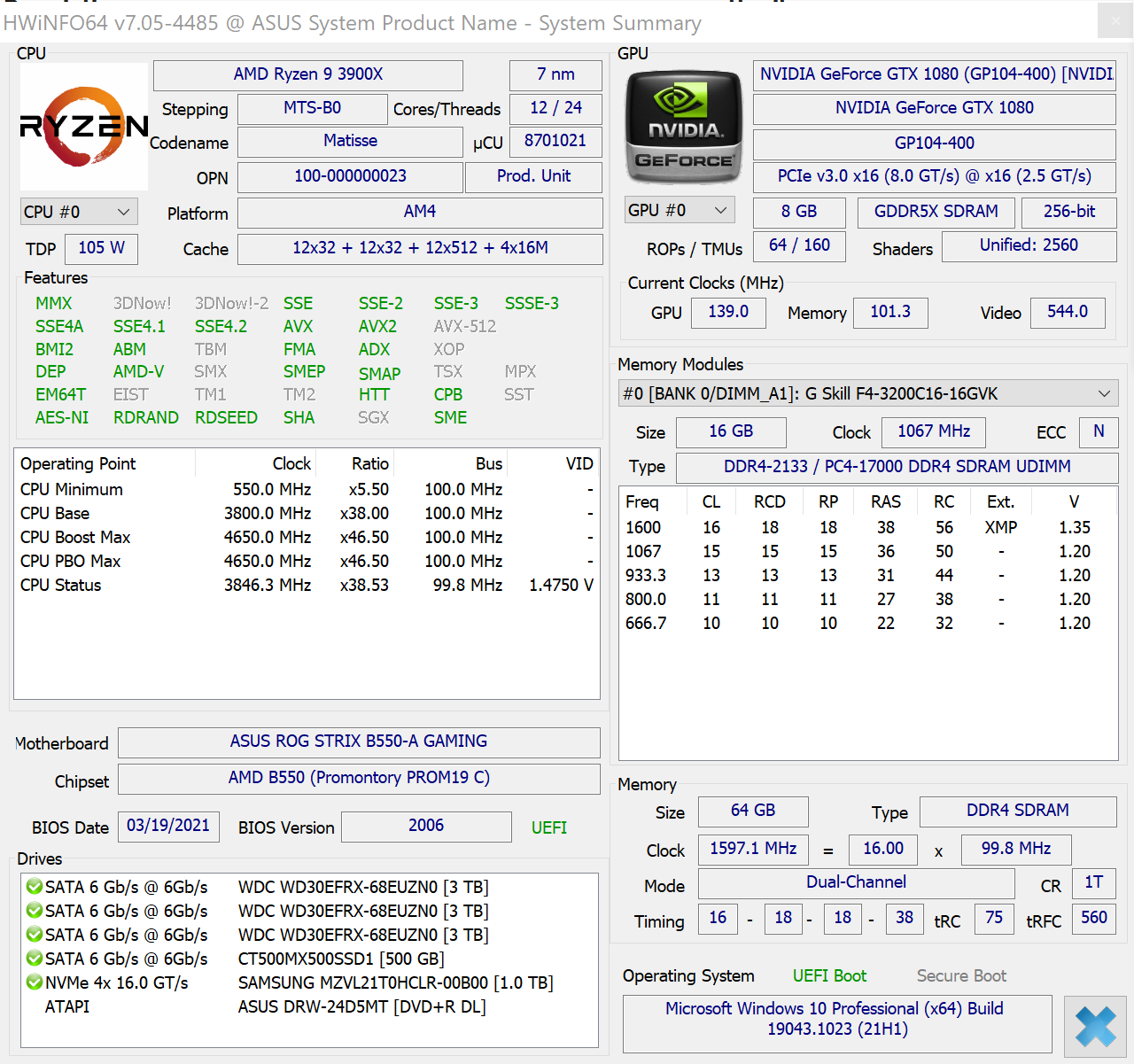The width and height of the screenshot is (1134, 1064).
Task: Click the Dual-Channel mode field
Action: [x=856, y=882]
